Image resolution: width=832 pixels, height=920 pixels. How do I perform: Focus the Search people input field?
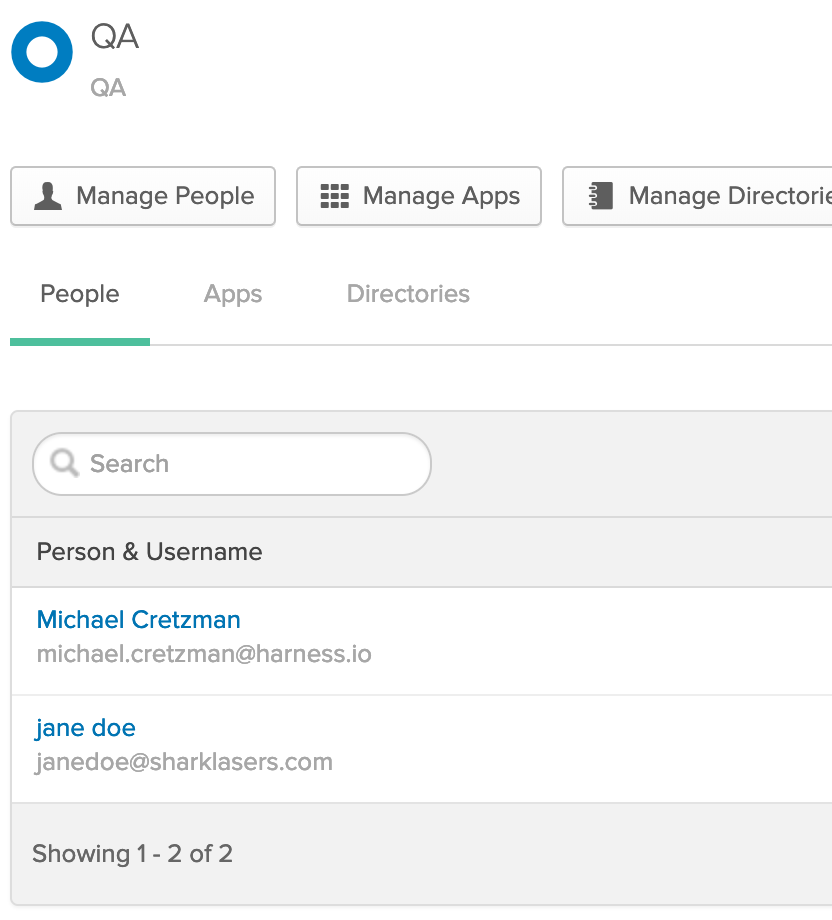[232, 464]
